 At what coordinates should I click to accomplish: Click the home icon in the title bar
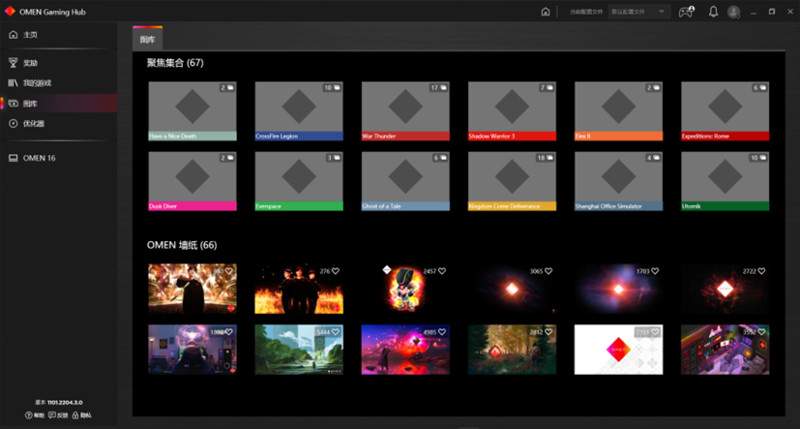pos(545,12)
